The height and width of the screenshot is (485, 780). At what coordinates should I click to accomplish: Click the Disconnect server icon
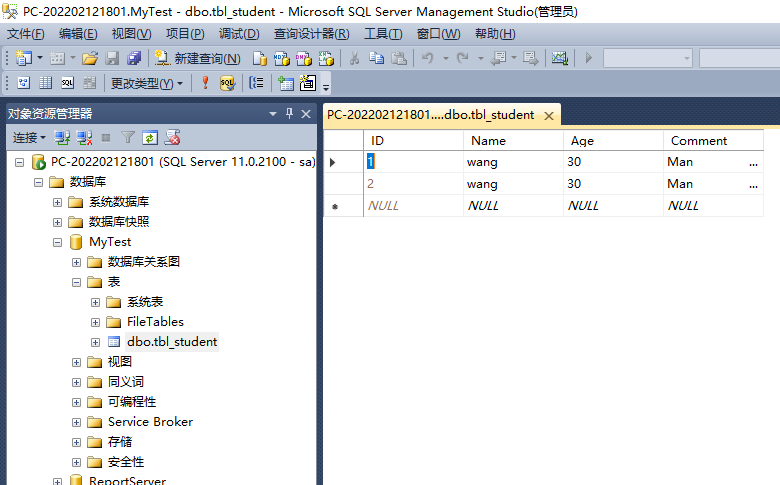click(x=84, y=138)
